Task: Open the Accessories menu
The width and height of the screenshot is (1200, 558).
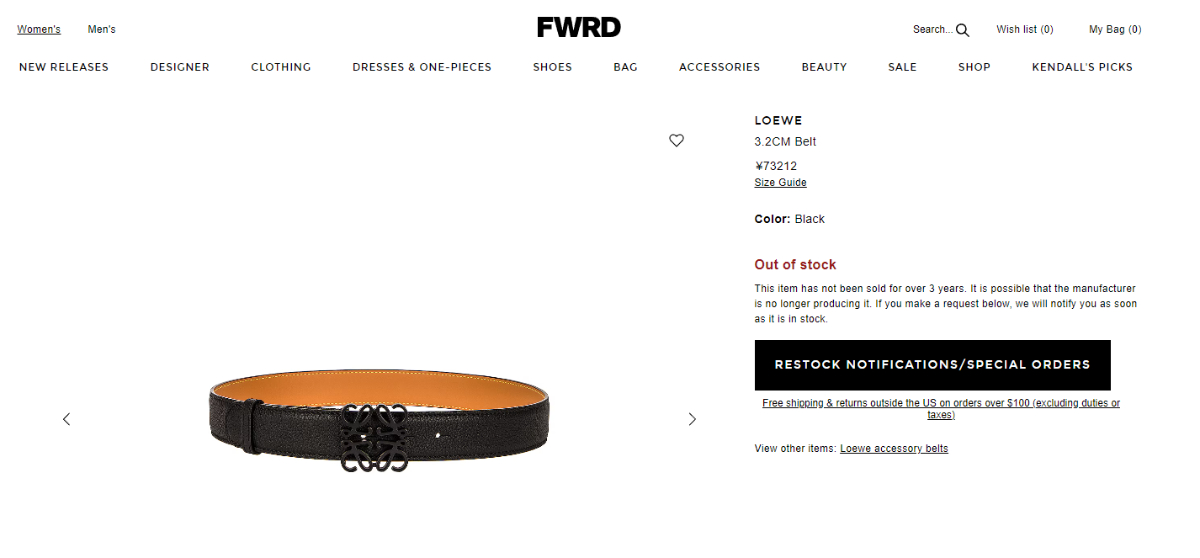Action: click(719, 67)
